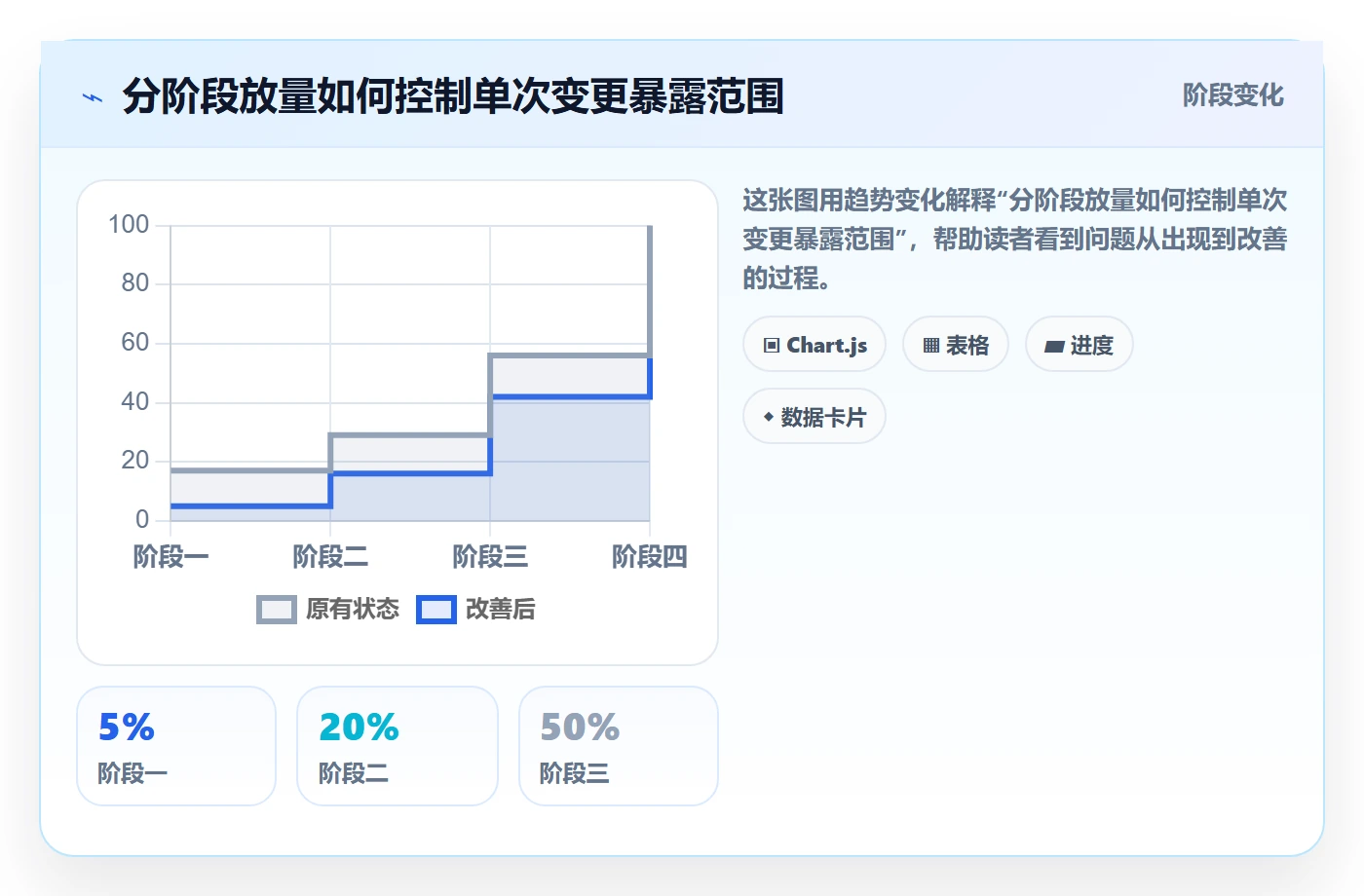Click the 阶段二 x-axis label
The image size is (1364, 896).
click(x=330, y=557)
